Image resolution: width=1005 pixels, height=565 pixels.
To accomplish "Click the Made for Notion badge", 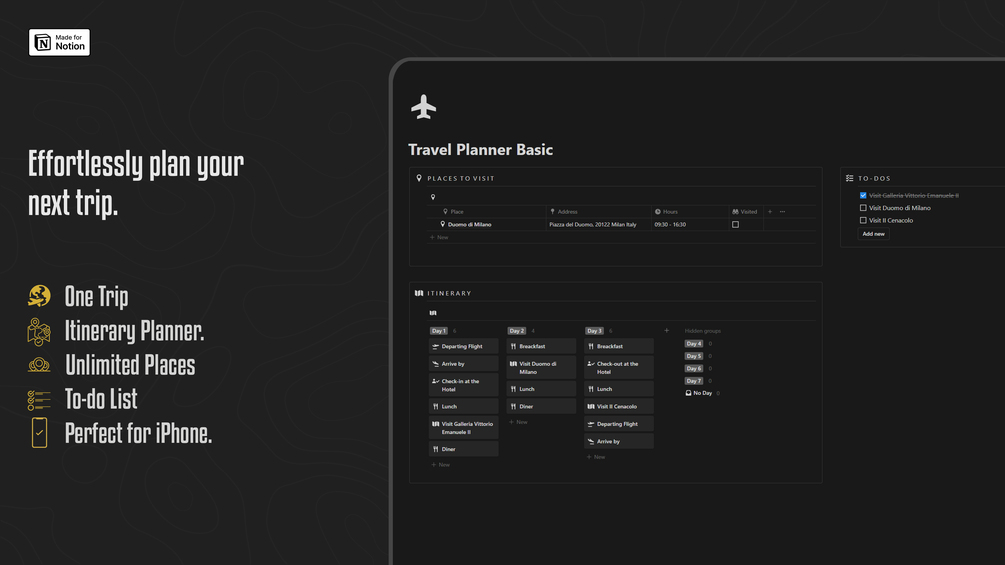I will (59, 42).
